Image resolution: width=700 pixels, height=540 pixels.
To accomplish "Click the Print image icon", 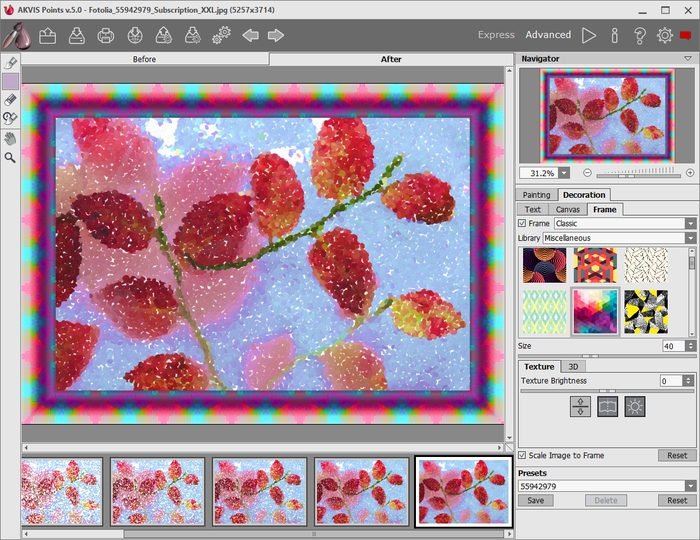I will 105,36.
